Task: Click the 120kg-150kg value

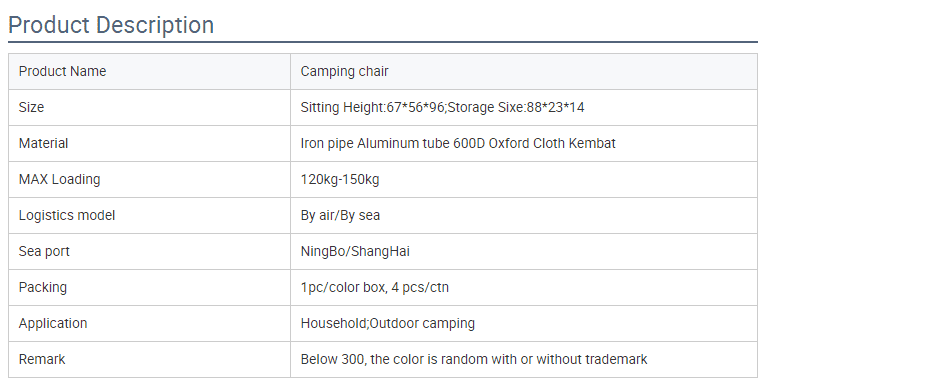Action: (x=340, y=179)
